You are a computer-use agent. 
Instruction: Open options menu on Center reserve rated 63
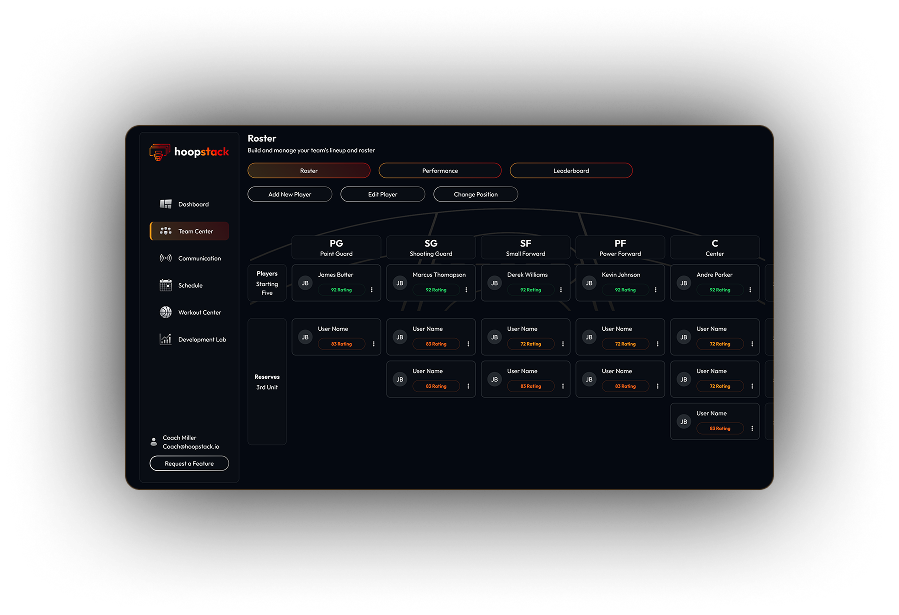[752, 428]
